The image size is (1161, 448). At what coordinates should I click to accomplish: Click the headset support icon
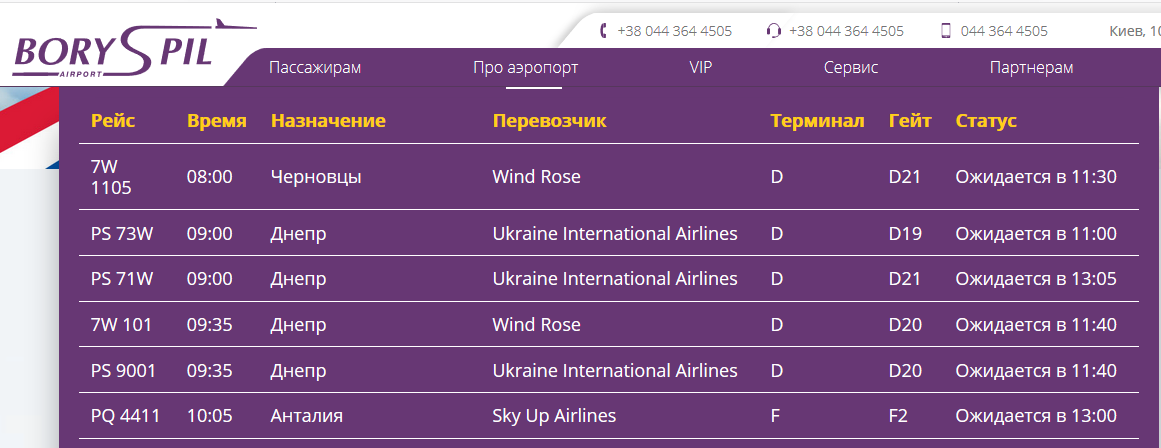coord(774,31)
